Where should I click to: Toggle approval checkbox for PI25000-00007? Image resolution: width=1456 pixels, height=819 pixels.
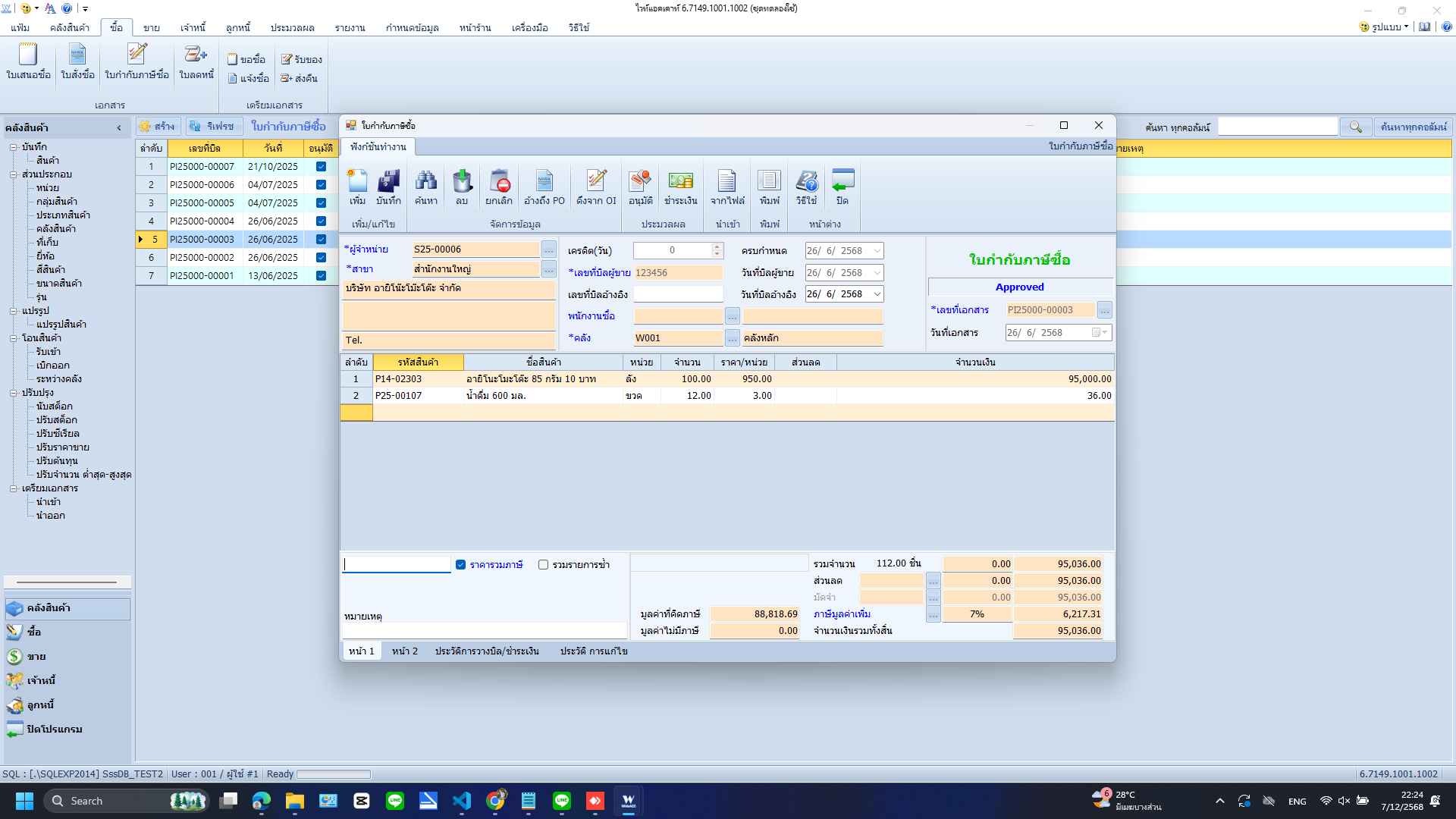(321, 167)
